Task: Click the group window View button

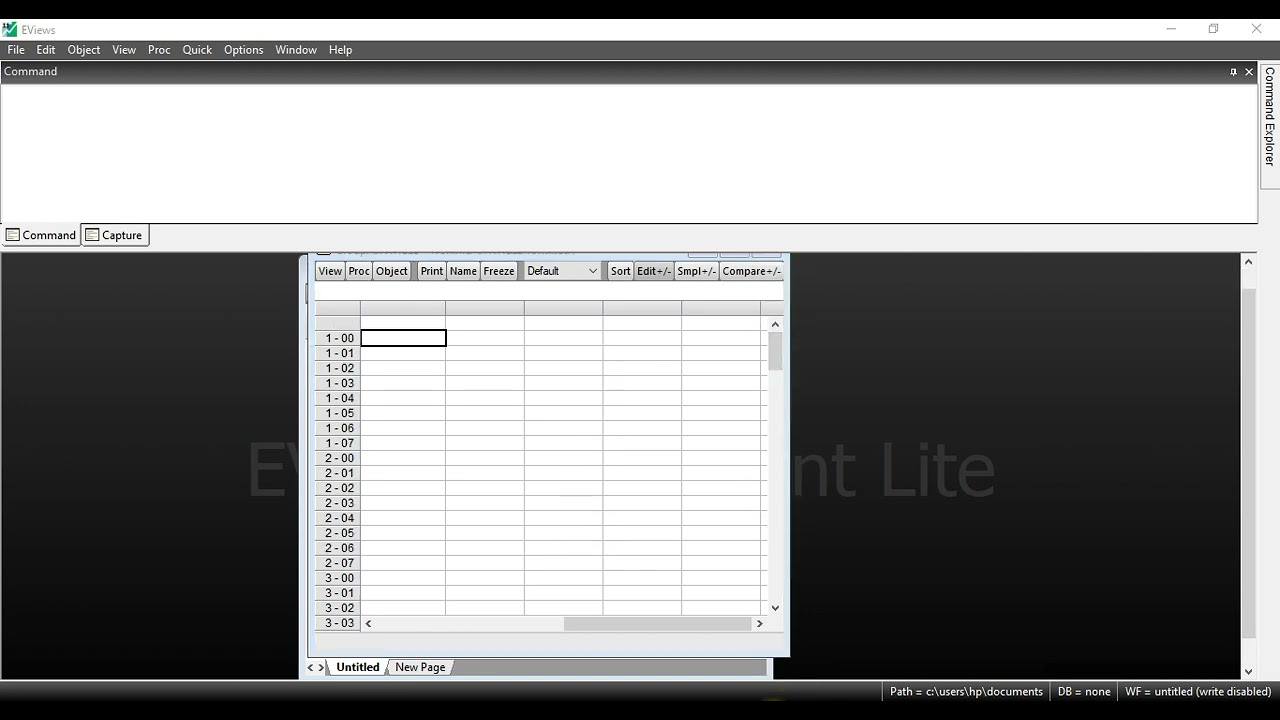Action: click(x=330, y=271)
